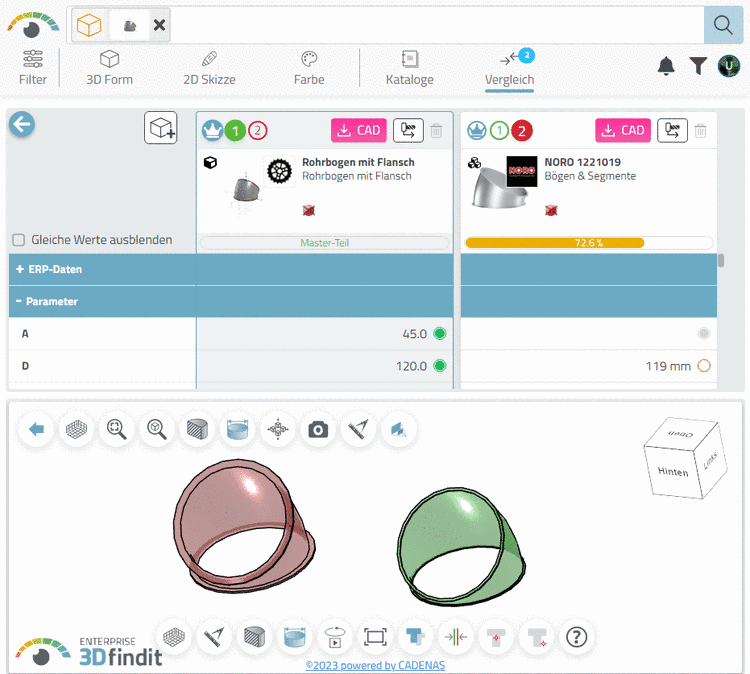Delete NORO 1221019 with trash icon

pos(700,131)
